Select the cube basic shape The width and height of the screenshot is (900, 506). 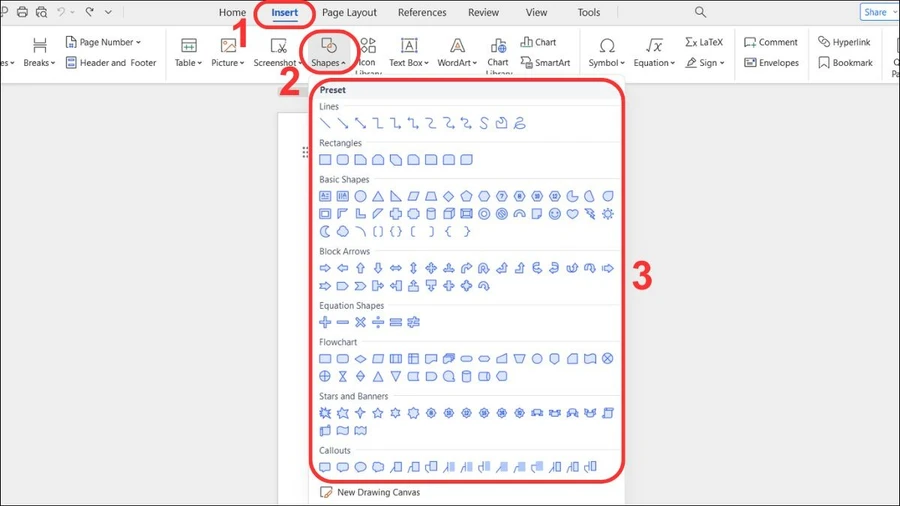click(448, 214)
